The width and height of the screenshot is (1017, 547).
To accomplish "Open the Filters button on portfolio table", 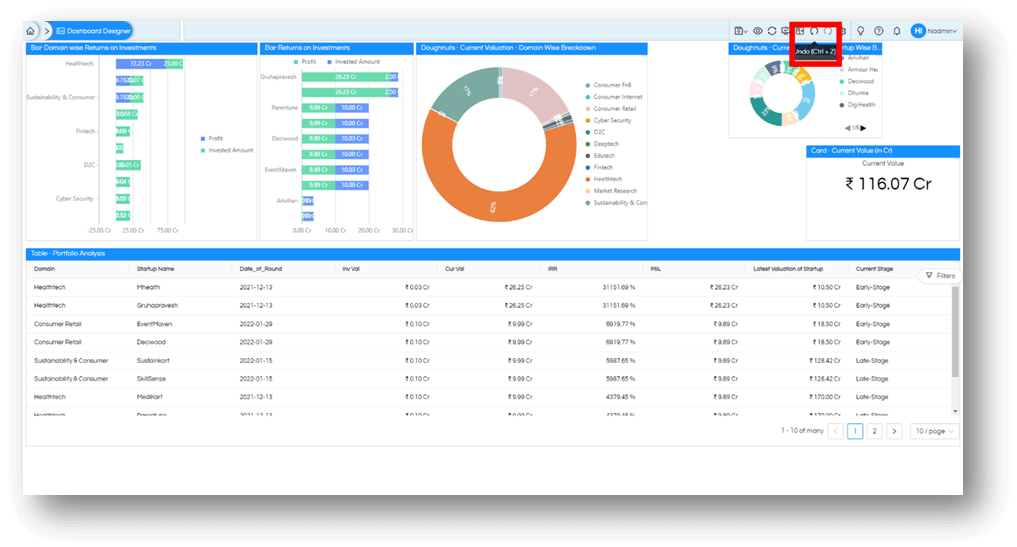I will pos(940,276).
